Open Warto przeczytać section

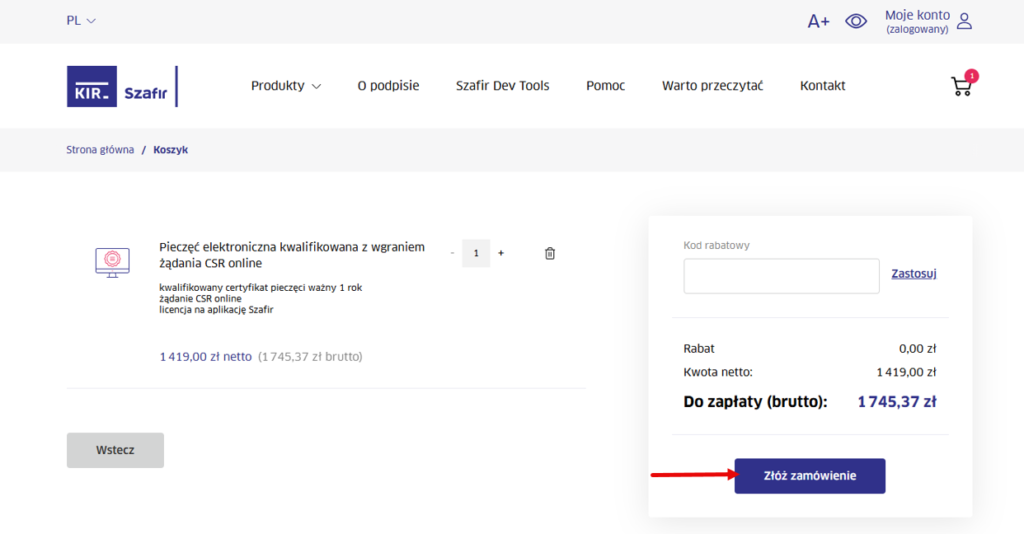712,86
